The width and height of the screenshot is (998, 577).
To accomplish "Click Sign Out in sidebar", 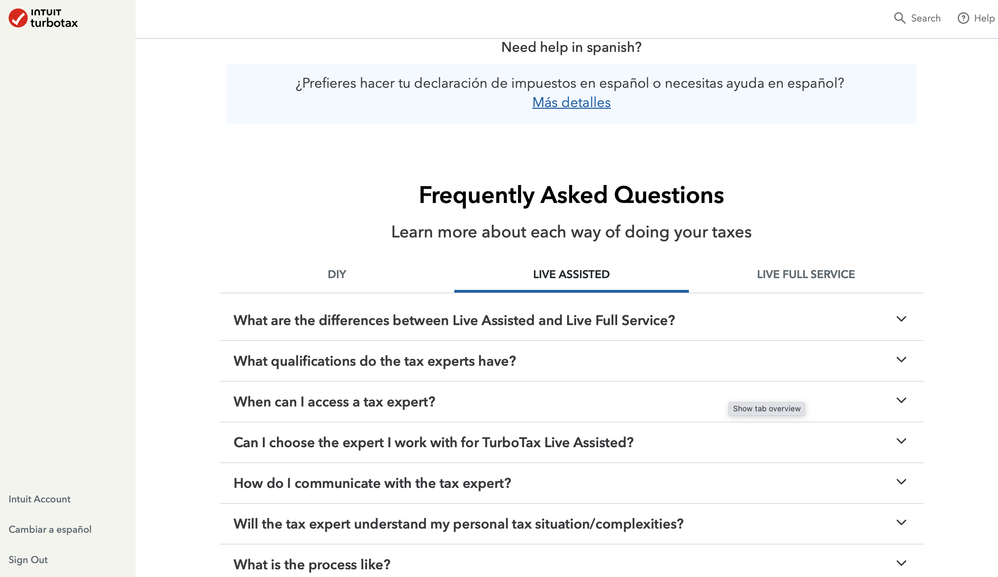I will (x=28, y=560).
